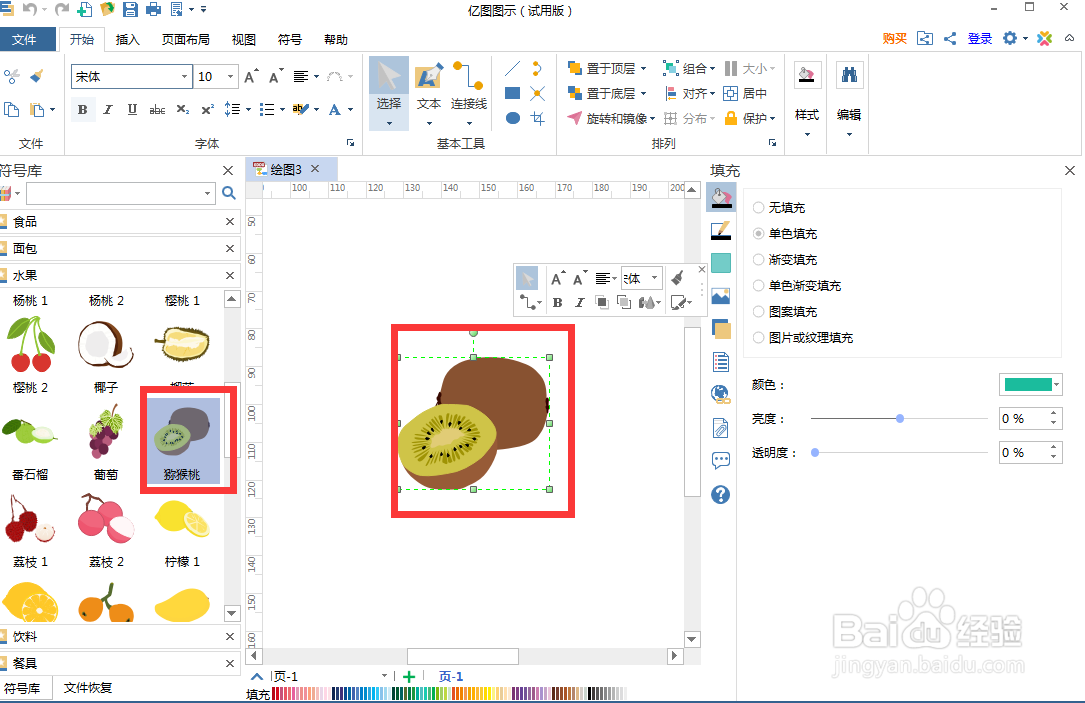1085x703 pixels.
Task: Click the save icon in title bar
Action: [x=130, y=9]
